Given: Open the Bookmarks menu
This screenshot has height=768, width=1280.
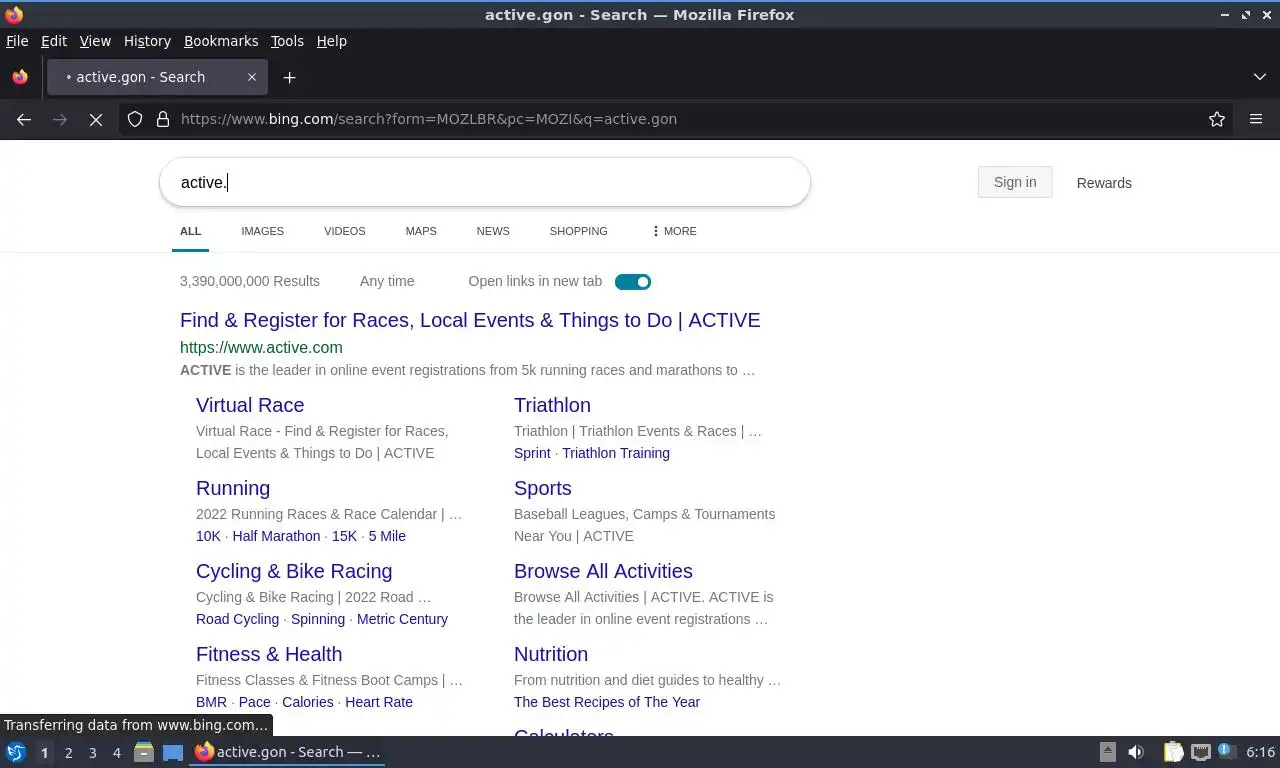Looking at the screenshot, I should [221, 41].
